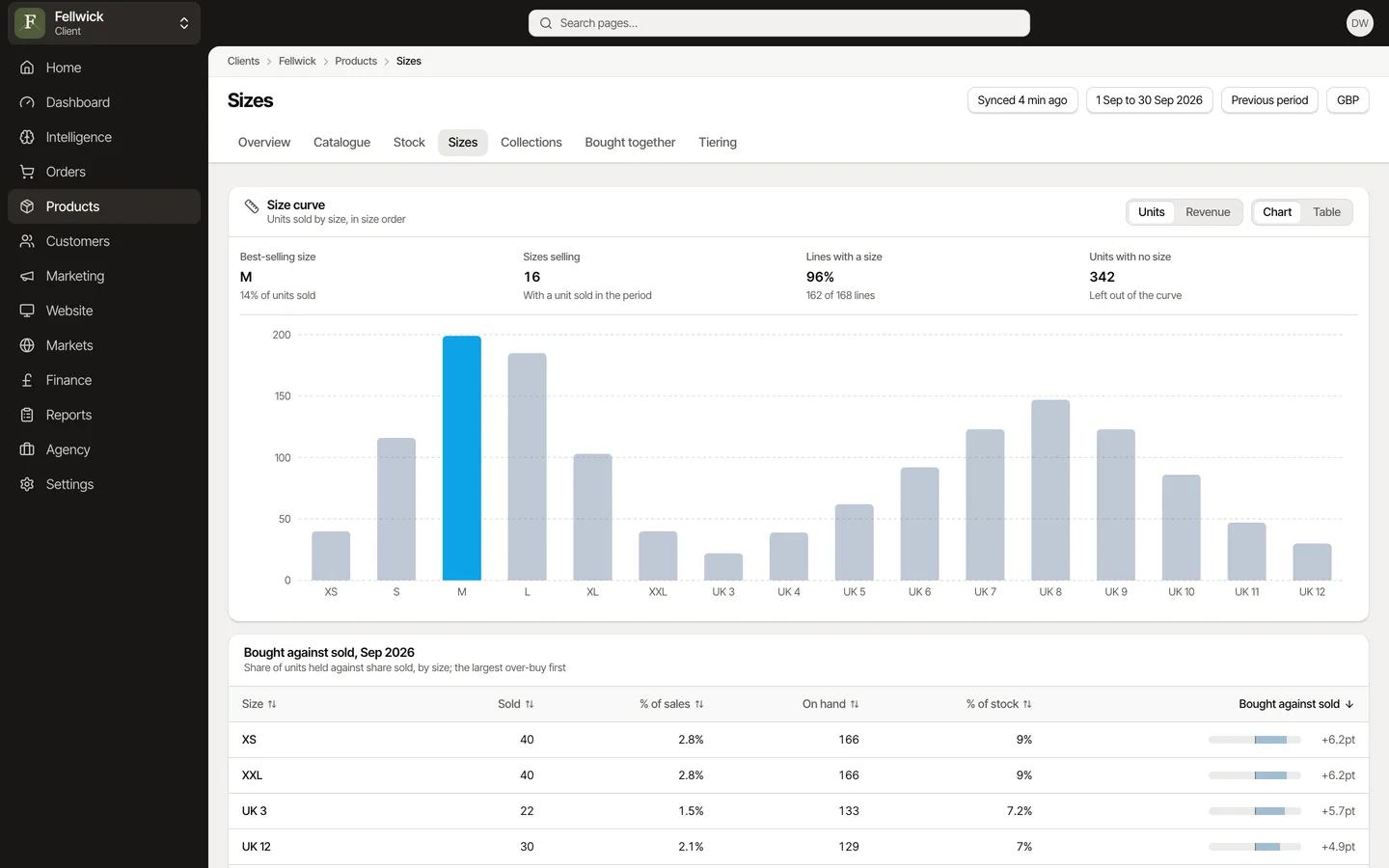Screen dimensions: 1389x868
Task: Follow the Products breadcrumb link
Action: click(x=356, y=61)
